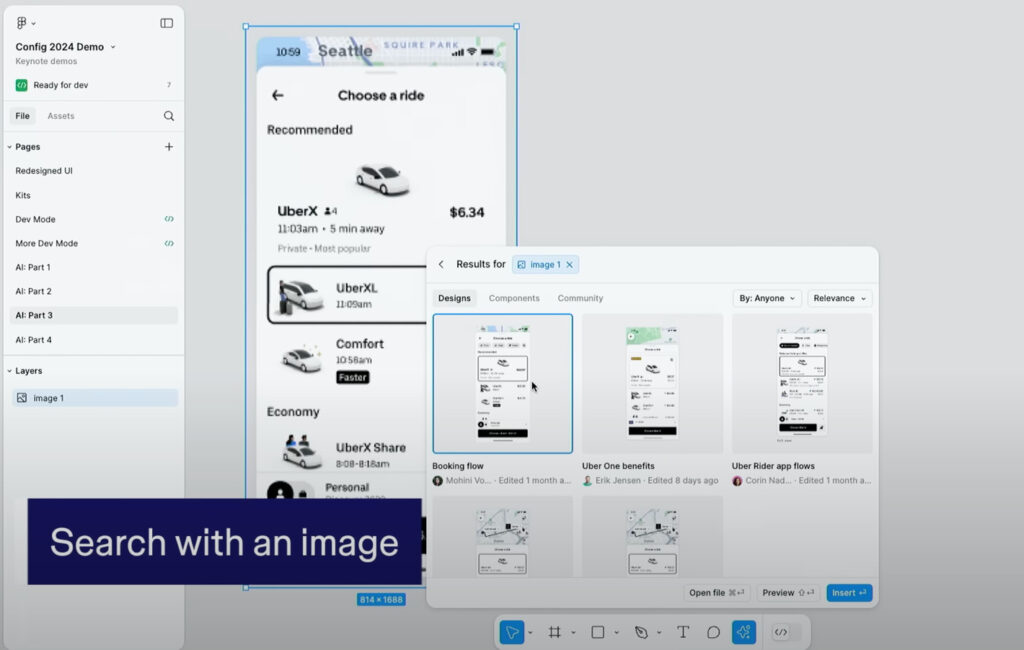
Task: Open the Pen tool options arrow
Action: [659, 632]
